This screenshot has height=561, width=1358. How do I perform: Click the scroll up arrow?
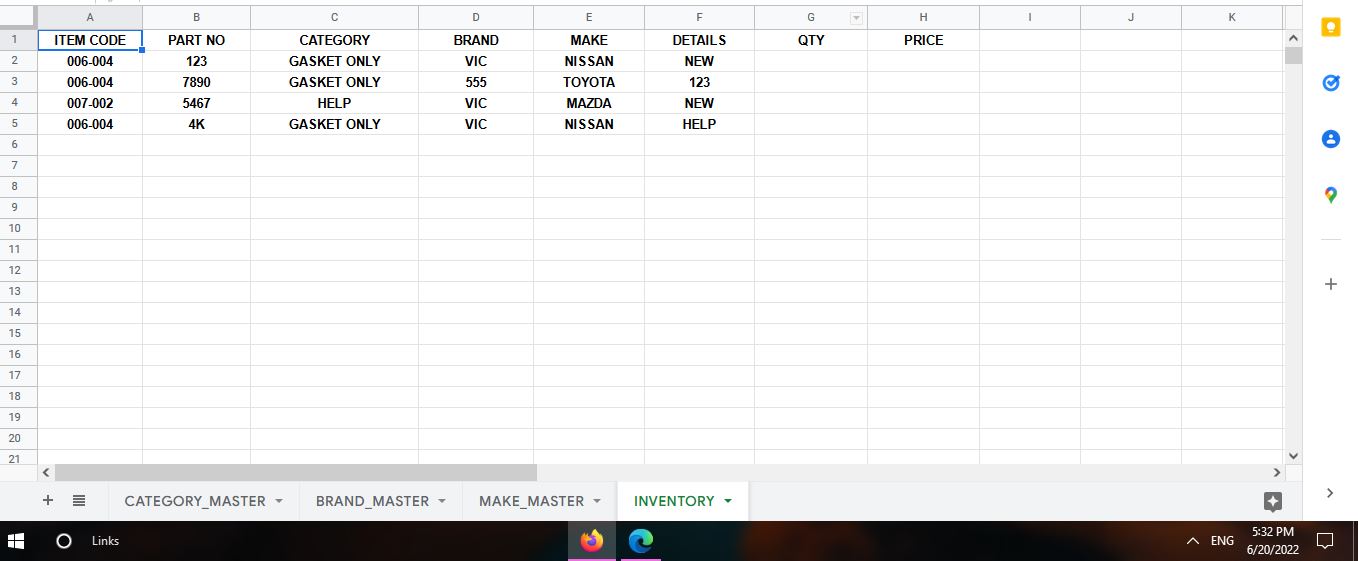tap(1293, 38)
